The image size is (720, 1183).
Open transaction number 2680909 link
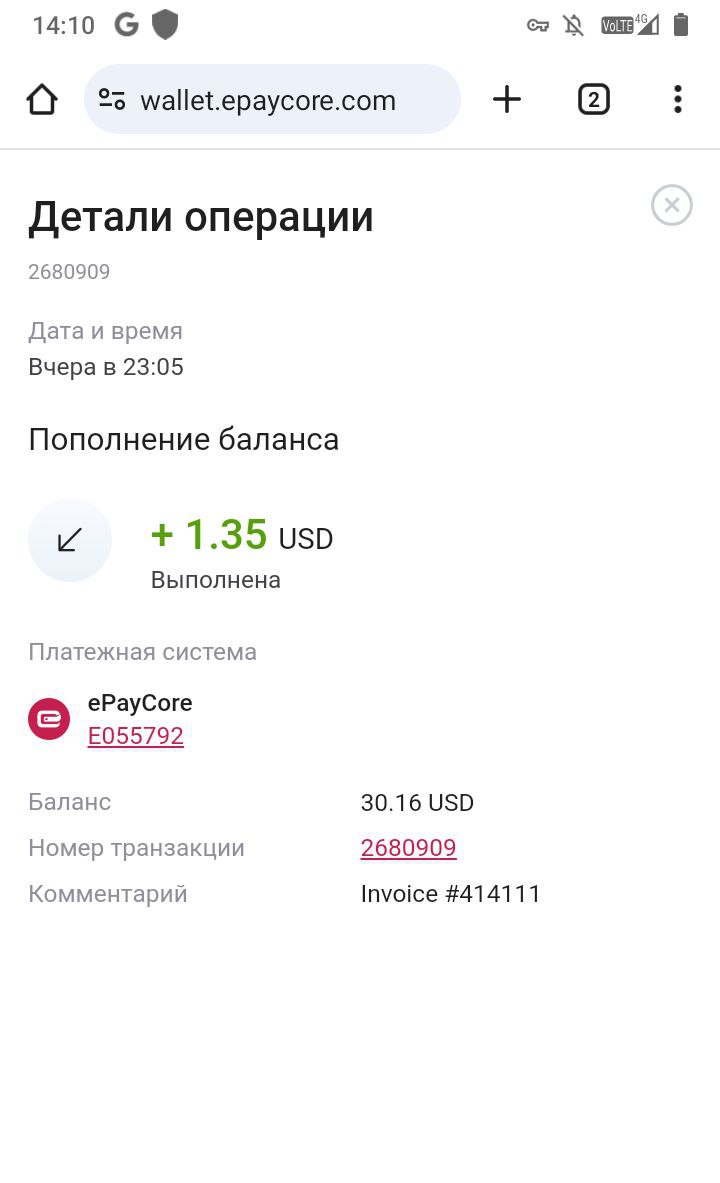408,848
